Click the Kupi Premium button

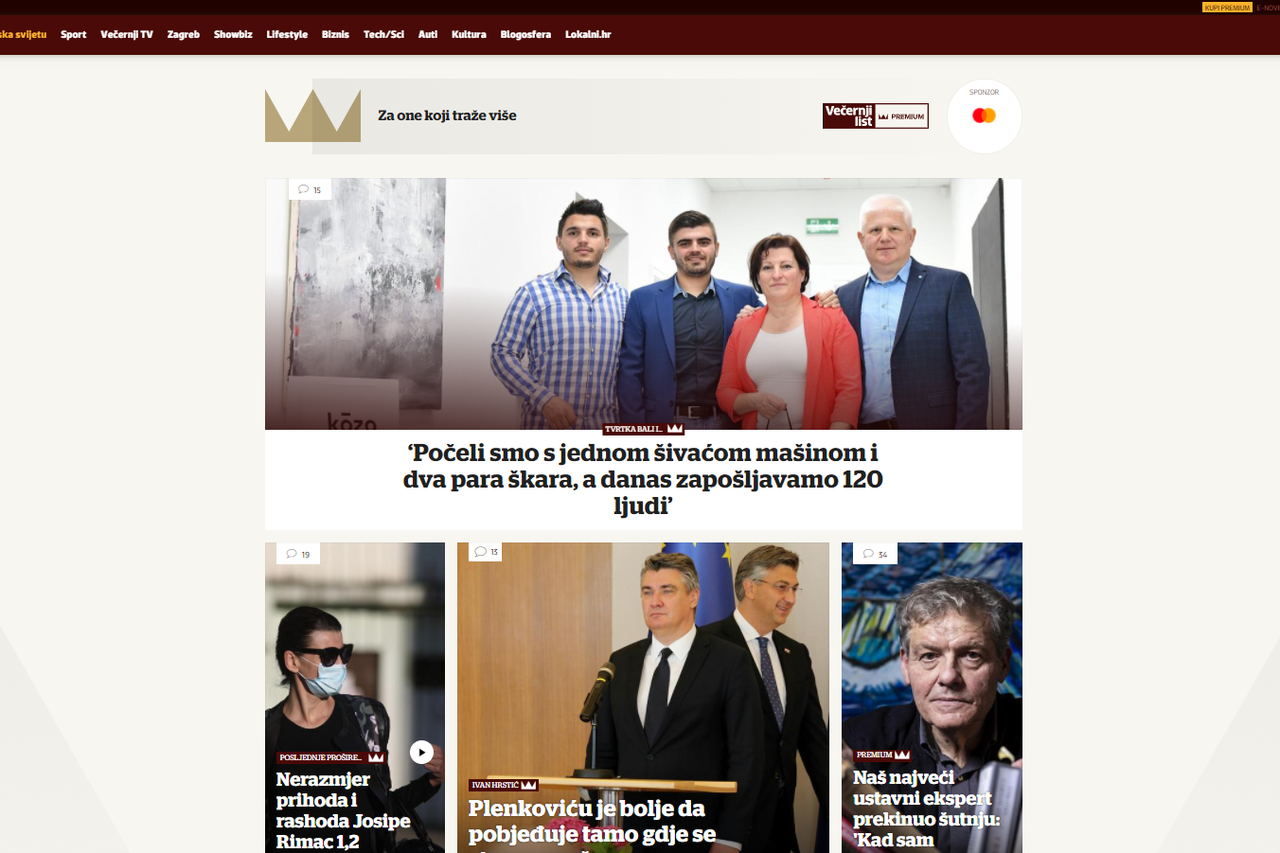click(x=1227, y=7)
